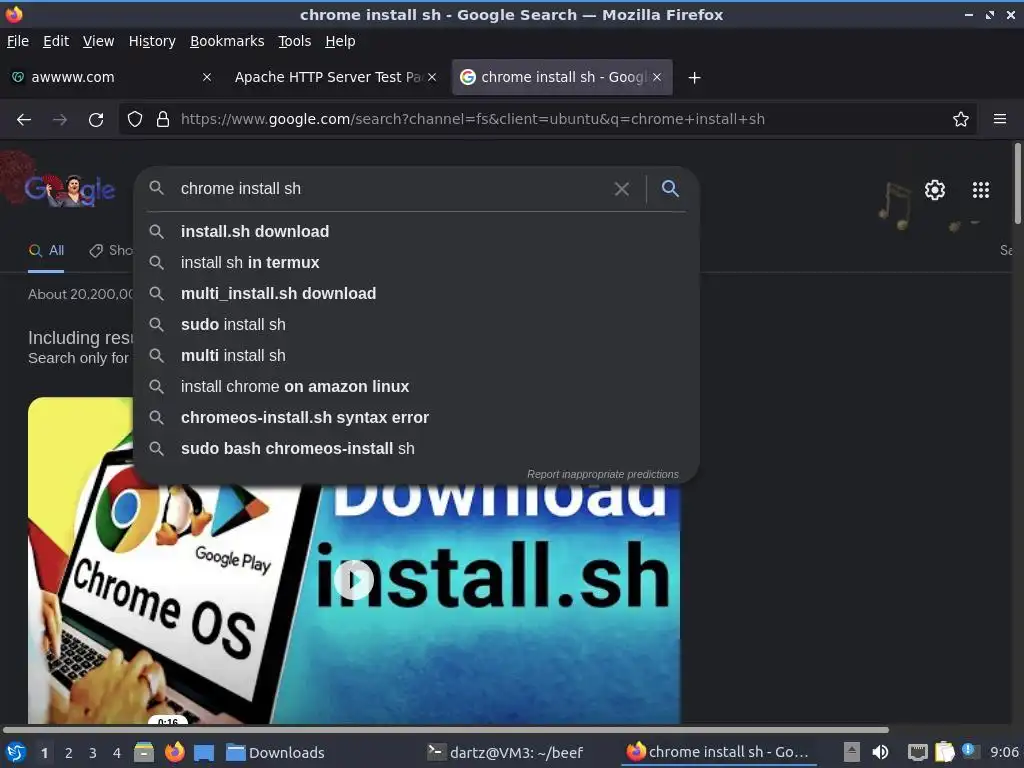Close the Apache HTTP Server Test tab

[432, 77]
